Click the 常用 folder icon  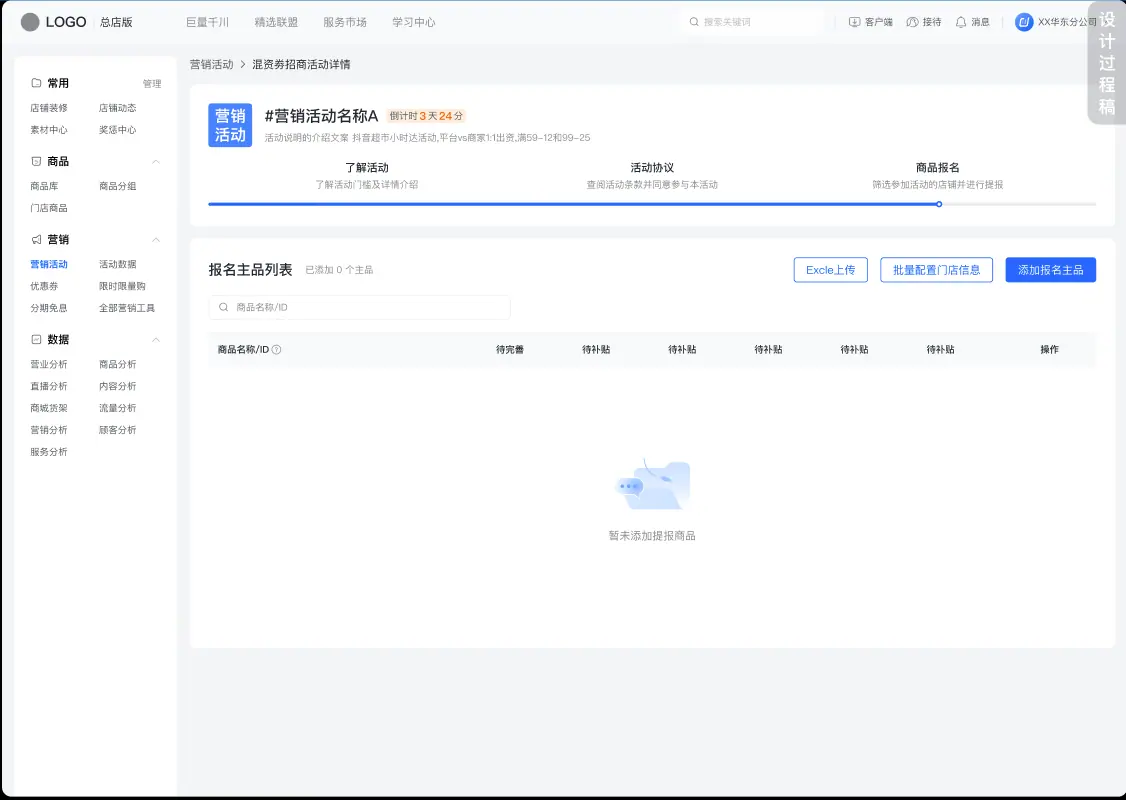[36, 83]
